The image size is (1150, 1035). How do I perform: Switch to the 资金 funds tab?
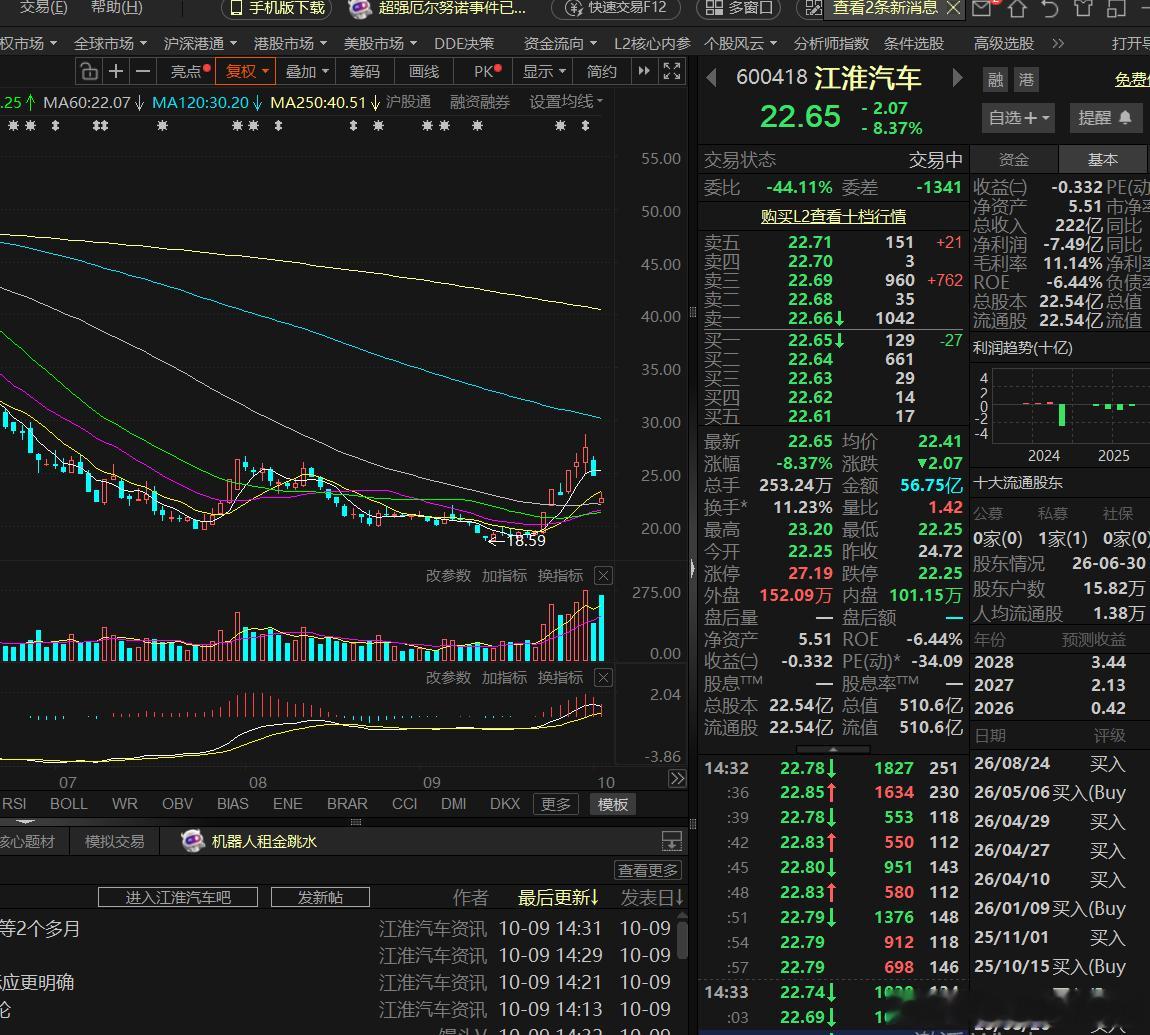coord(1014,159)
